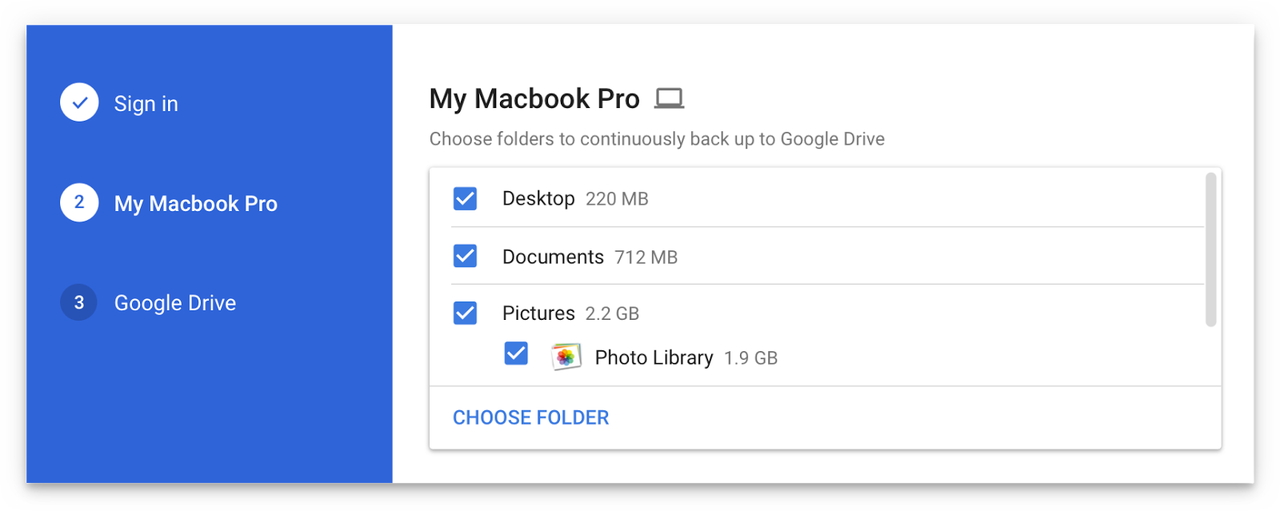Viewport: 1280px width, 511px height.
Task: Disable the Photo Library checkbox
Action: pyautogui.click(x=516, y=353)
